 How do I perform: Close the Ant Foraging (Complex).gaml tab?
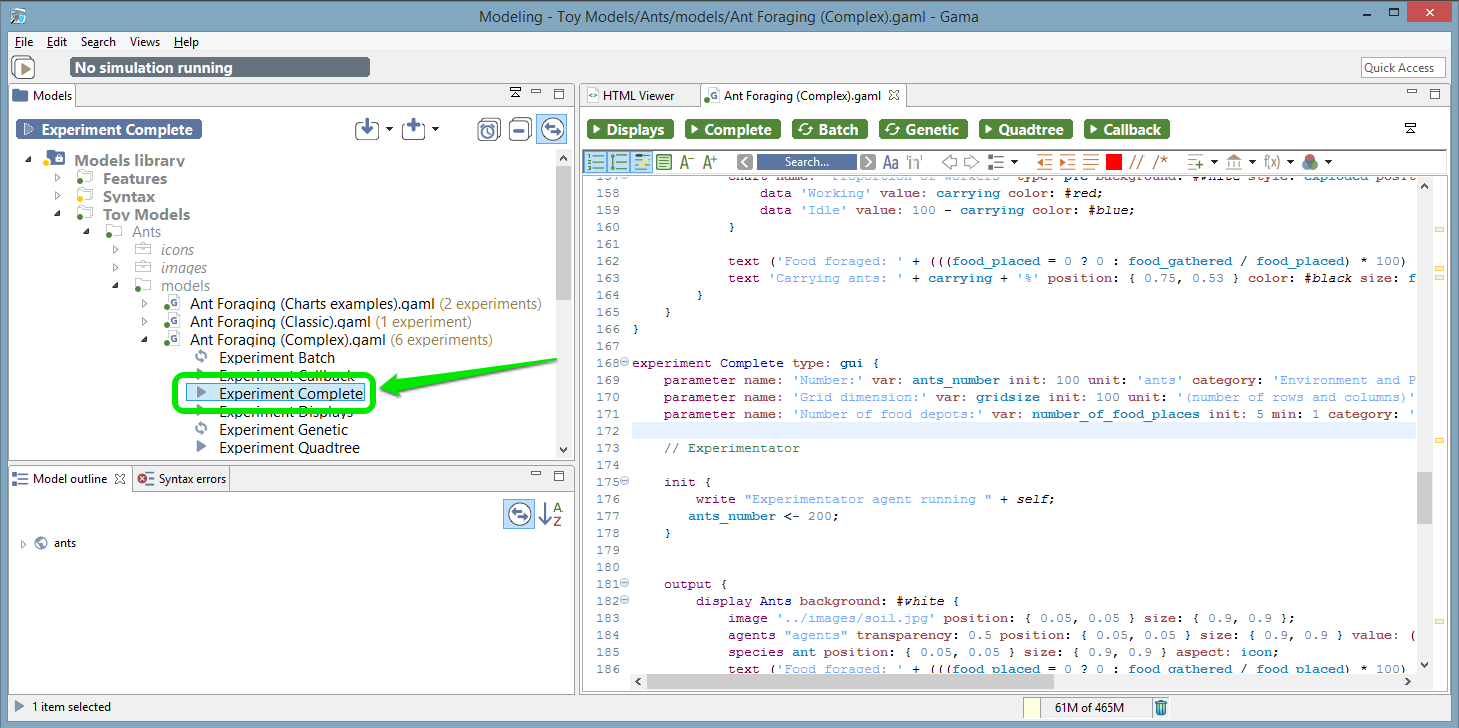click(894, 96)
